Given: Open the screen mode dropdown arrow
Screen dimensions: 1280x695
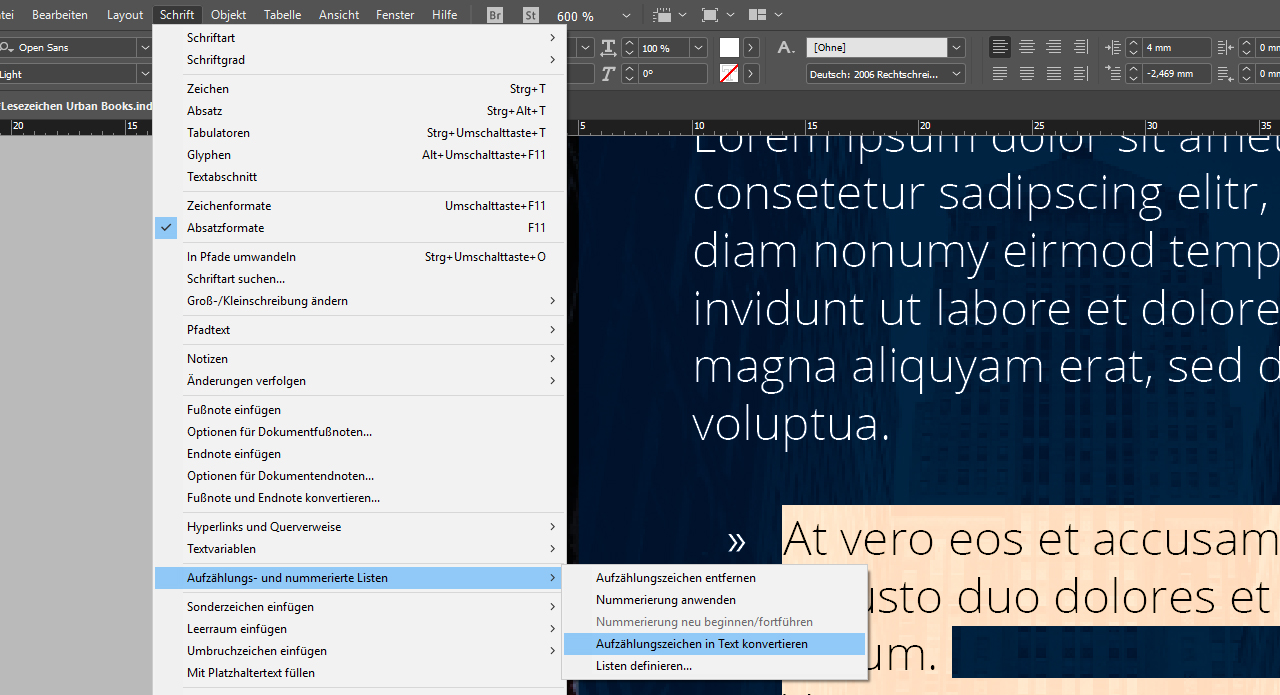Looking at the screenshot, I should tap(730, 15).
